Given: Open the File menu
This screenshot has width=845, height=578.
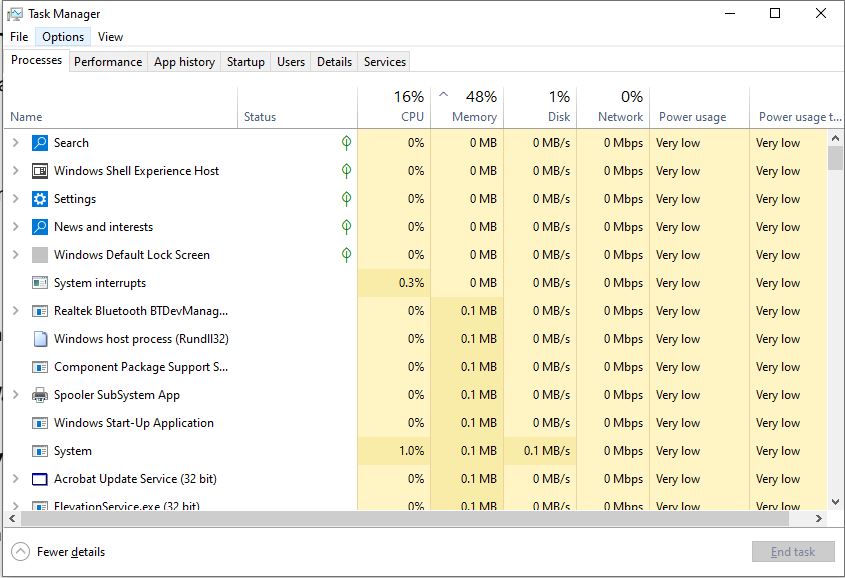Looking at the screenshot, I should (19, 37).
